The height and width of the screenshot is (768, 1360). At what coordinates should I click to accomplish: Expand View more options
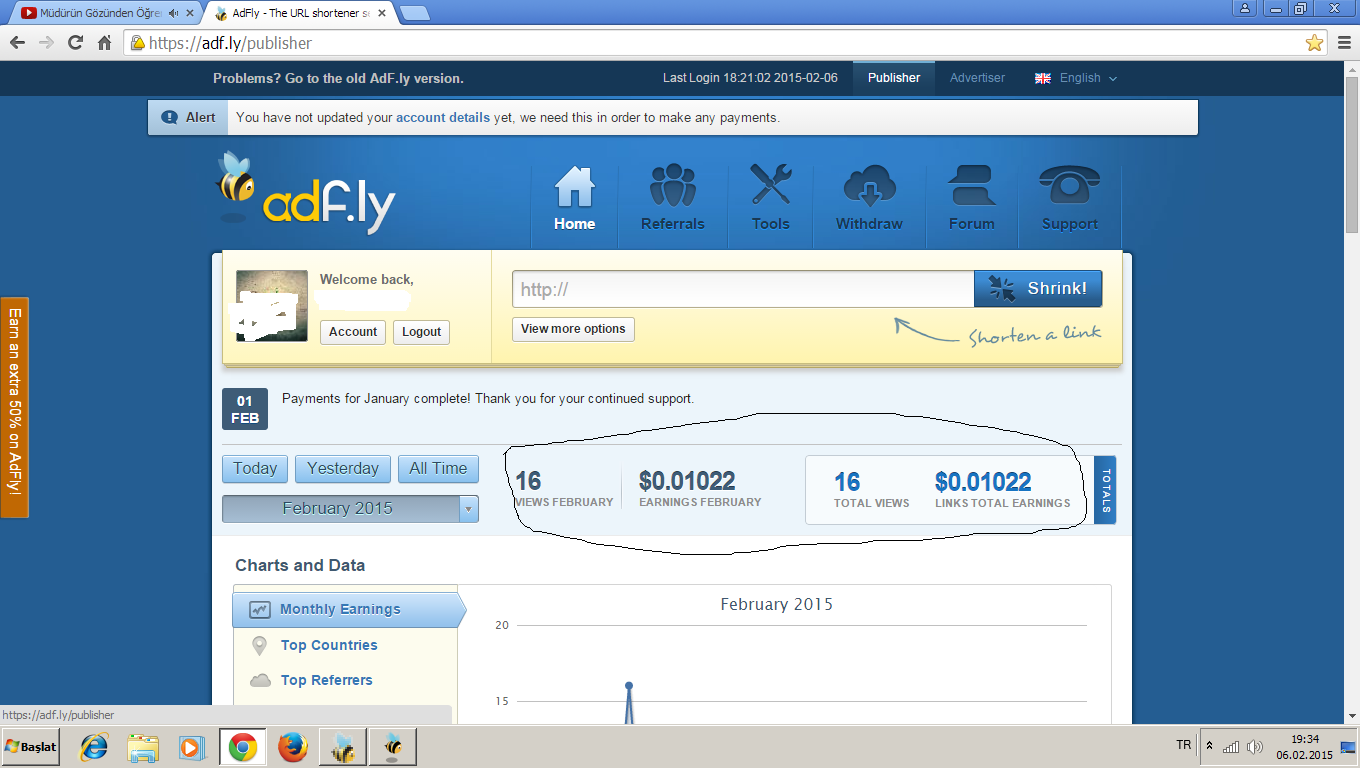573,329
